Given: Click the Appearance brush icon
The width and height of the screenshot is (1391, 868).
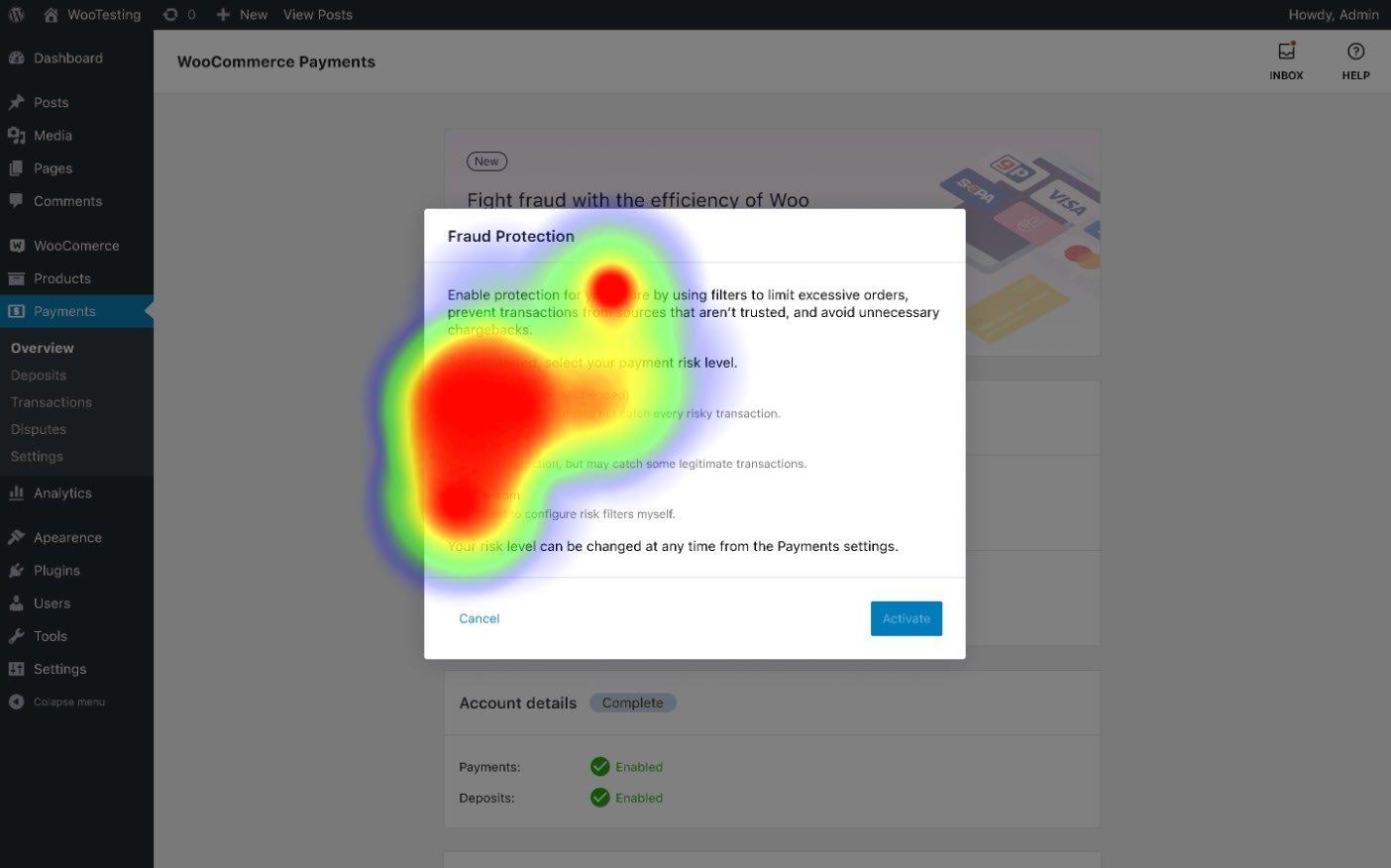Looking at the screenshot, I should (17, 538).
